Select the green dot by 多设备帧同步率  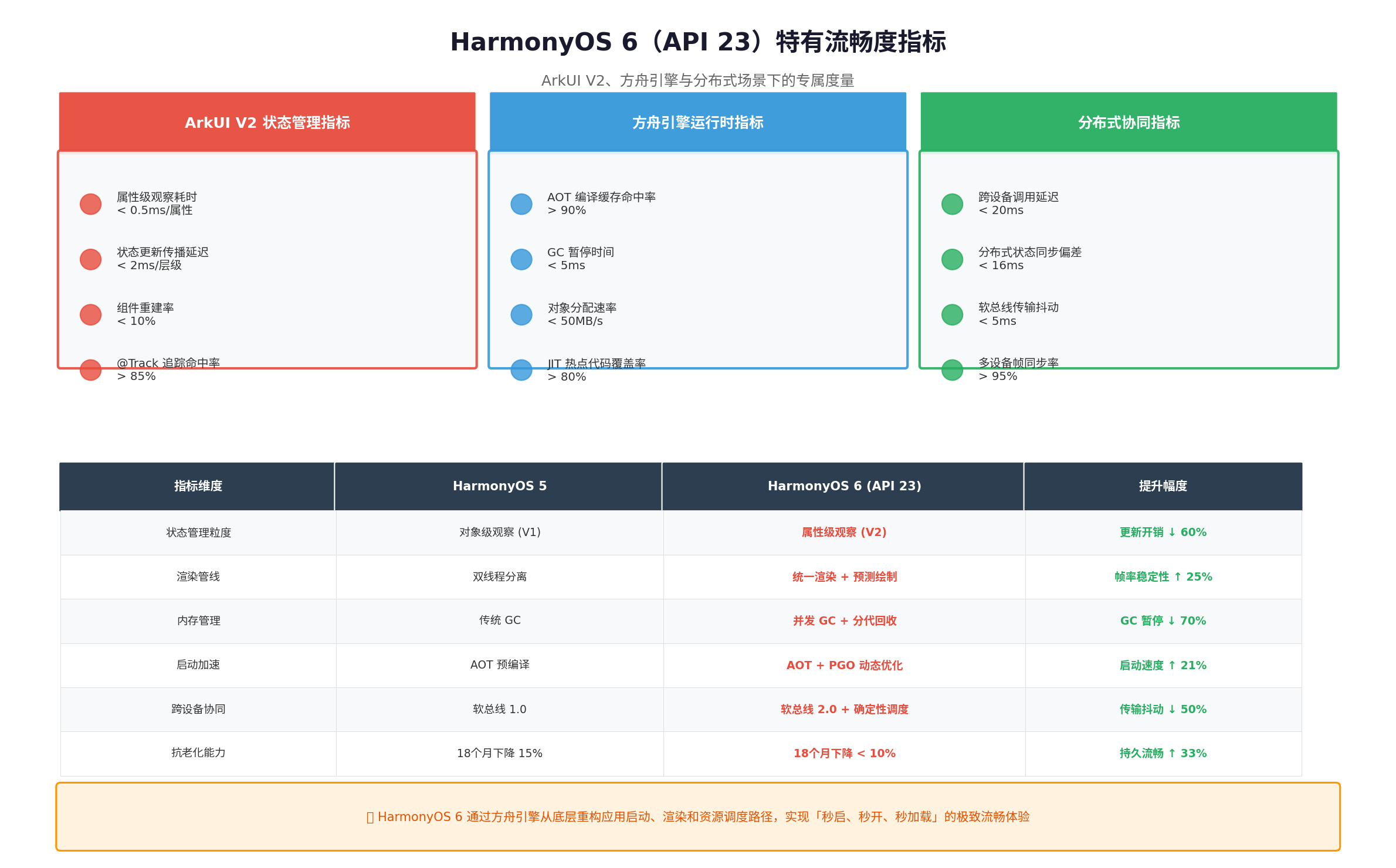[x=952, y=369]
